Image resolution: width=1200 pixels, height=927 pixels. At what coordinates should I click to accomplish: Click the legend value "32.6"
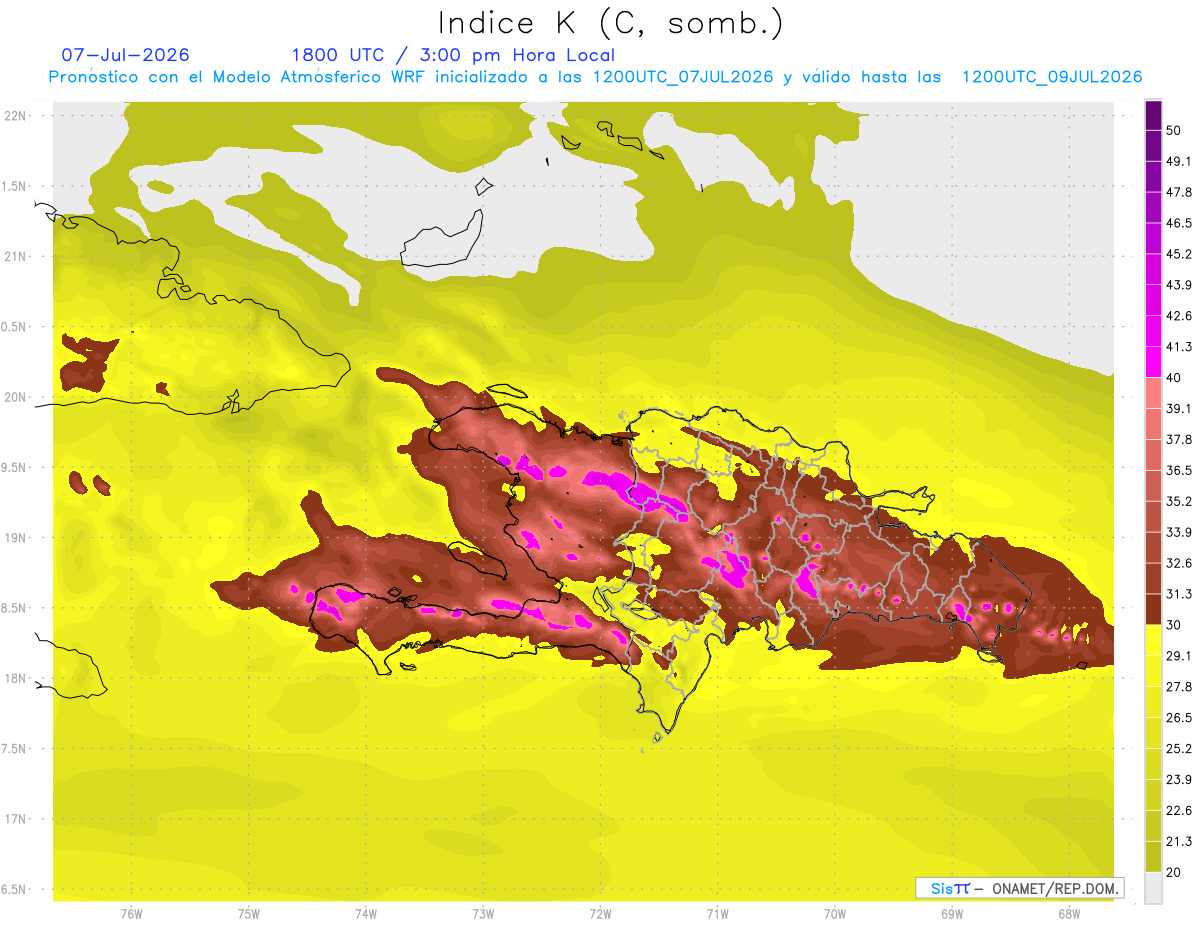click(1178, 563)
